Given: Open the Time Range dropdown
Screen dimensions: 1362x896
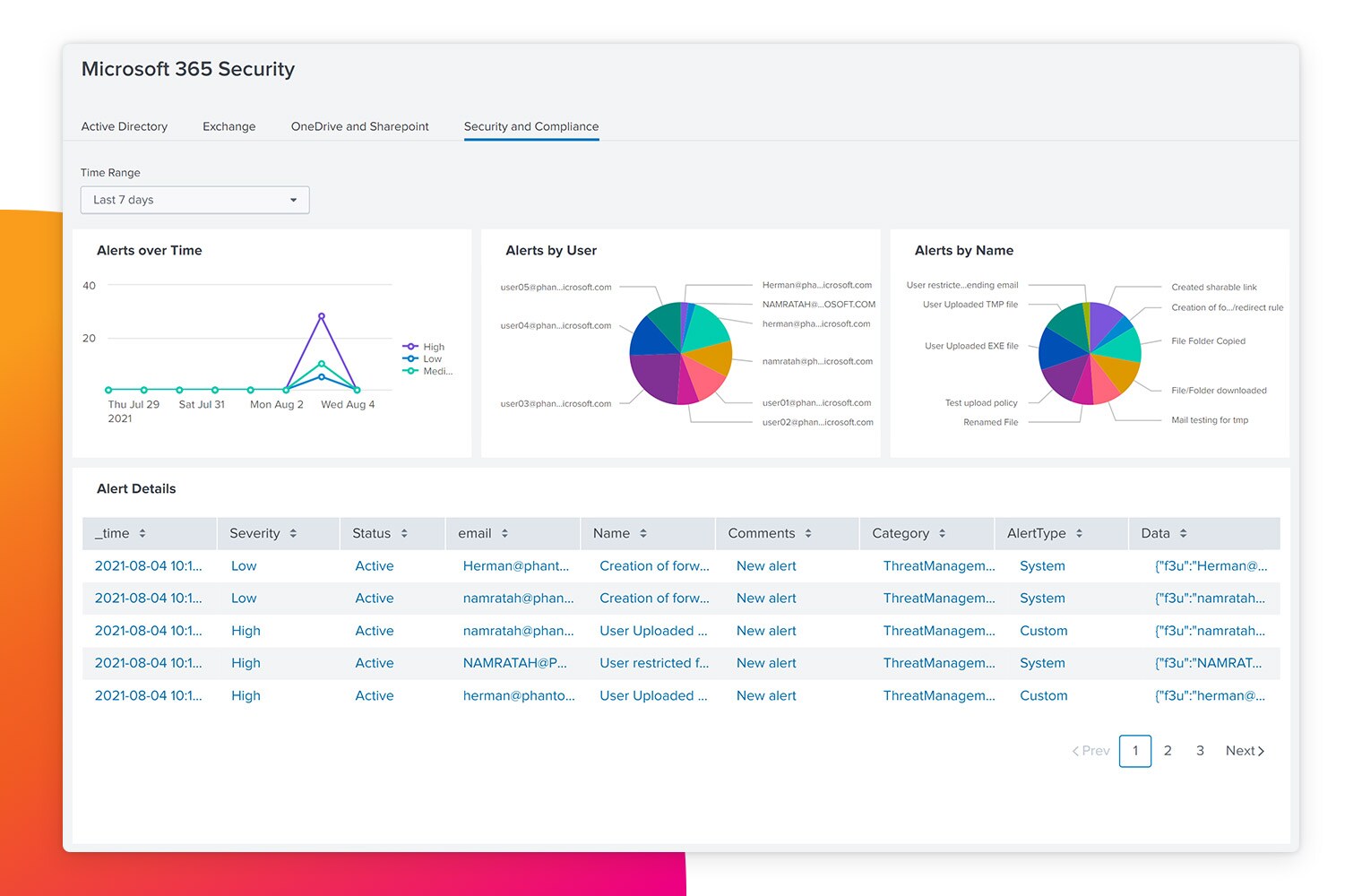Looking at the screenshot, I should pos(194,200).
